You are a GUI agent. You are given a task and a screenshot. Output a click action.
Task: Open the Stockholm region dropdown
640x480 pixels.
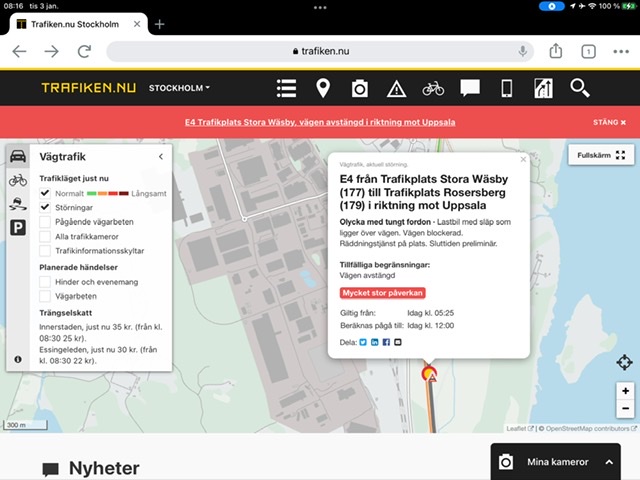point(179,88)
